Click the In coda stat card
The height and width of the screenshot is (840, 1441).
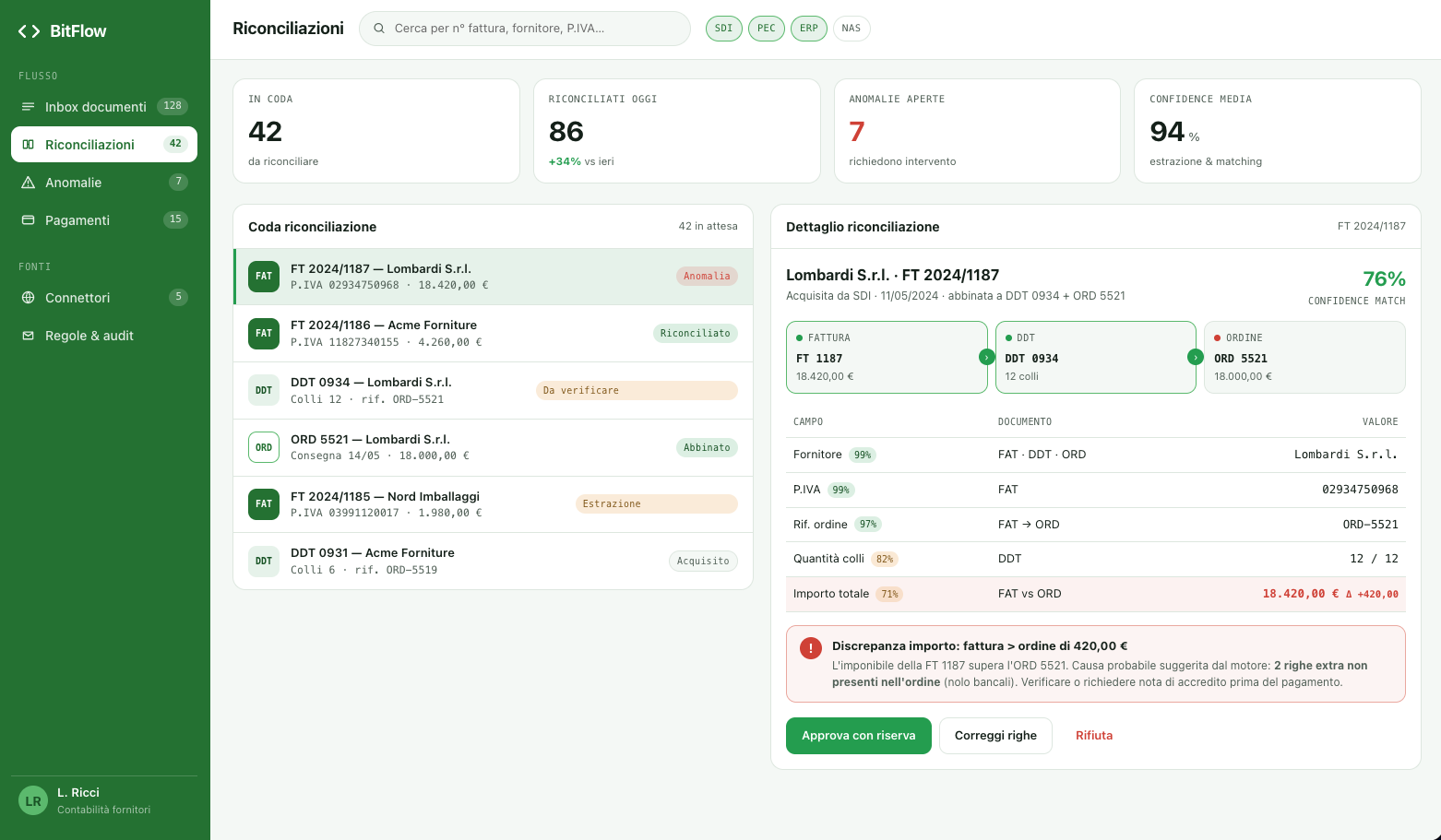(x=376, y=131)
